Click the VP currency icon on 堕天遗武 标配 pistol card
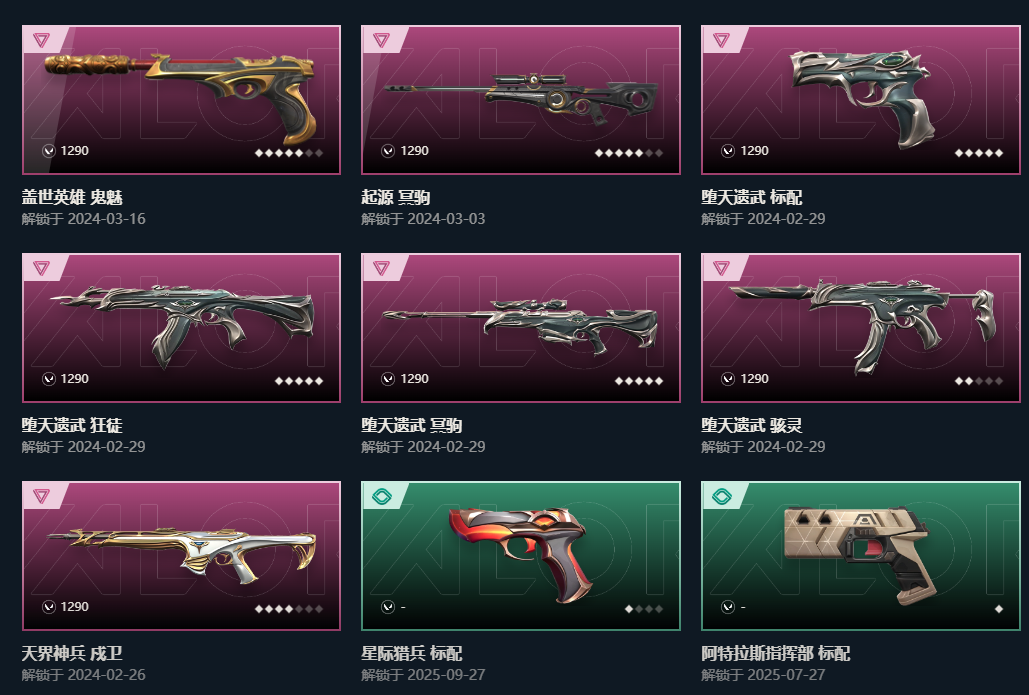 [728, 151]
